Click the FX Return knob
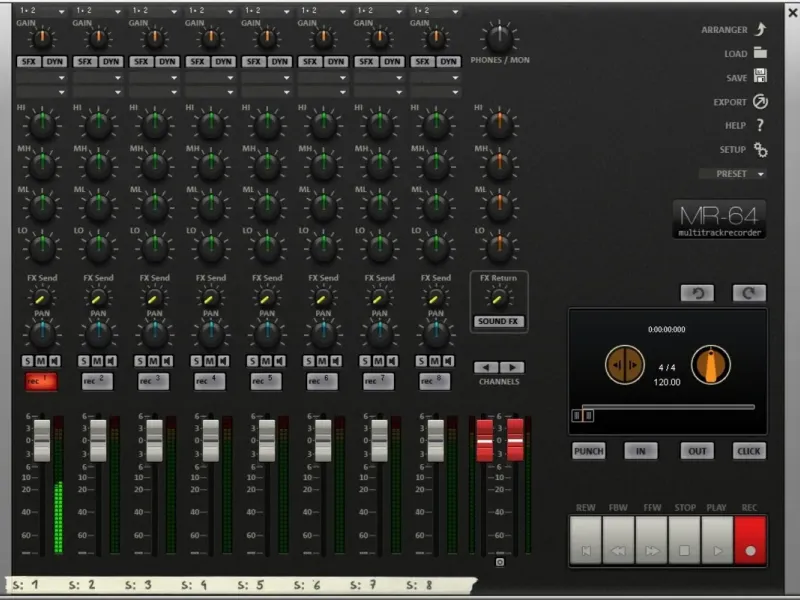The width and height of the screenshot is (800, 600). [x=498, y=298]
